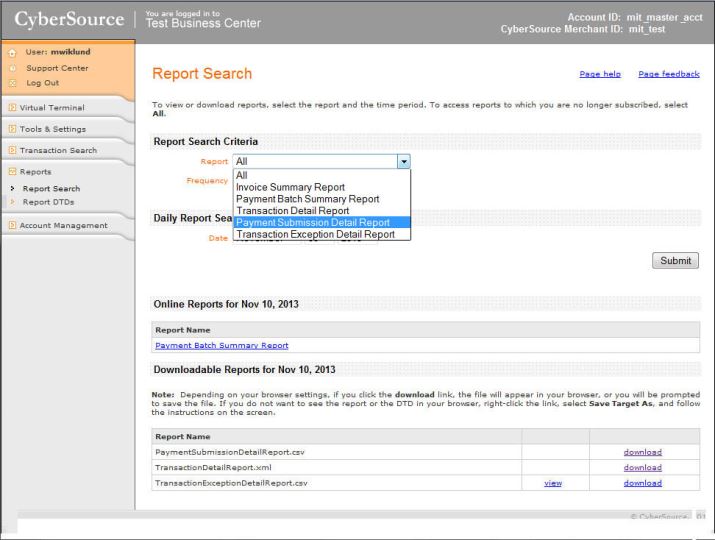Click the Tools & Settings arrow icon
The width and height of the screenshot is (715, 540).
coord(11,129)
